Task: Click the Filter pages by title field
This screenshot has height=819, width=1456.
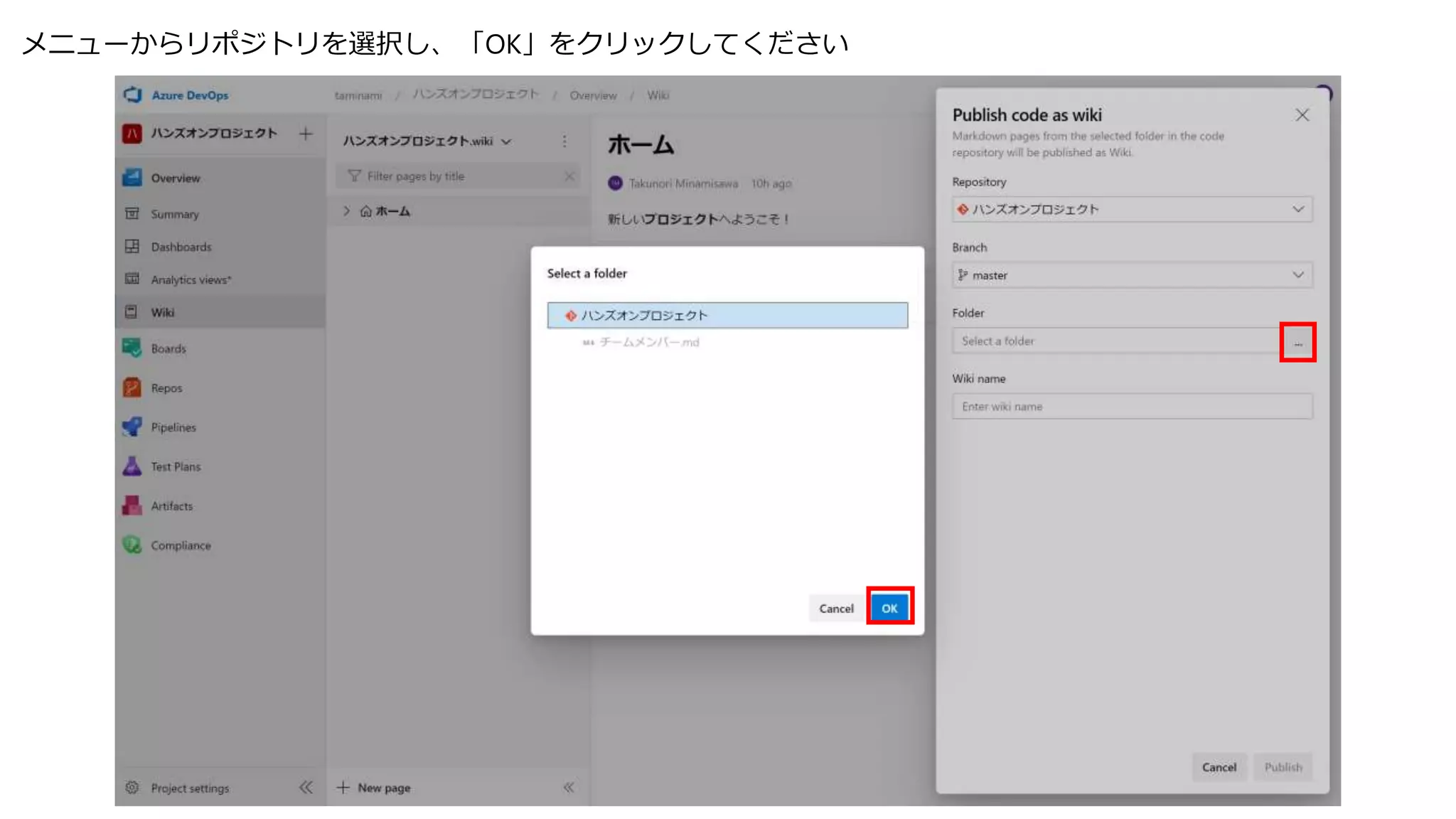Action: click(457, 176)
